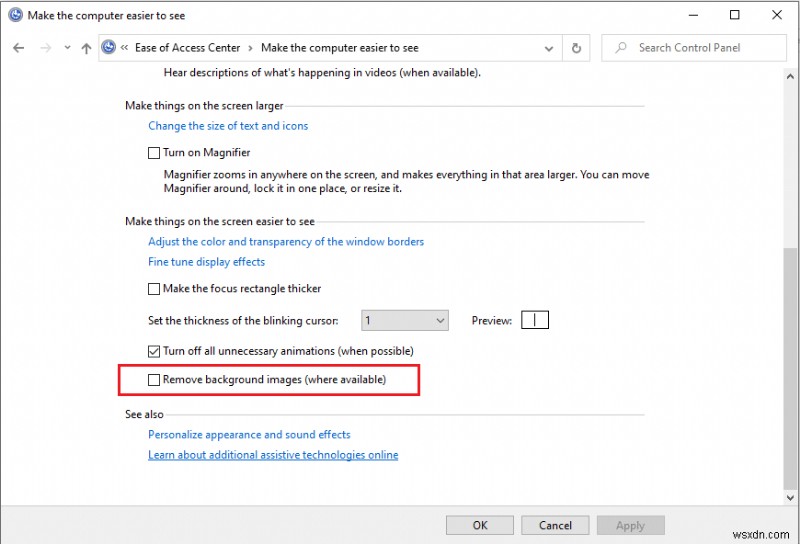Open 'Learn about additional assistive technologies online'
The width and height of the screenshot is (800, 544).
tap(273, 455)
